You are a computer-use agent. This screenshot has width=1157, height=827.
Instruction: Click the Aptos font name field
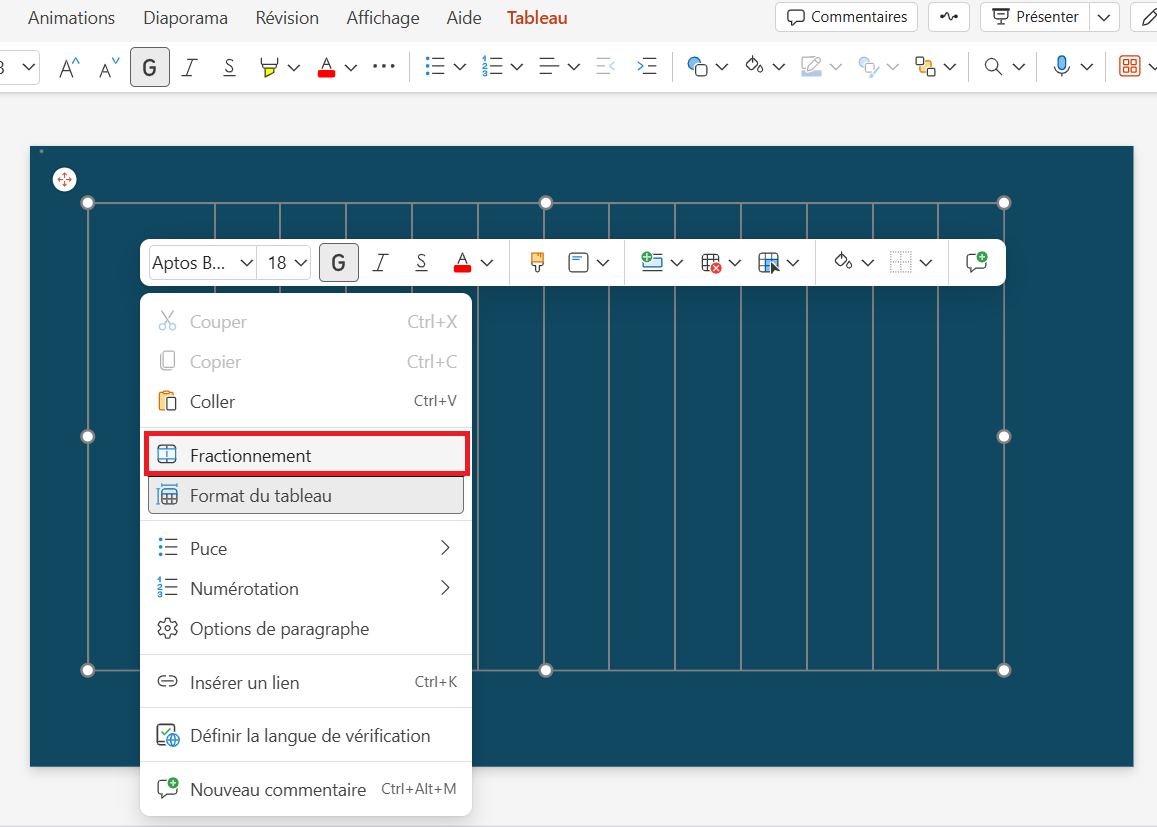pyautogui.click(x=193, y=262)
